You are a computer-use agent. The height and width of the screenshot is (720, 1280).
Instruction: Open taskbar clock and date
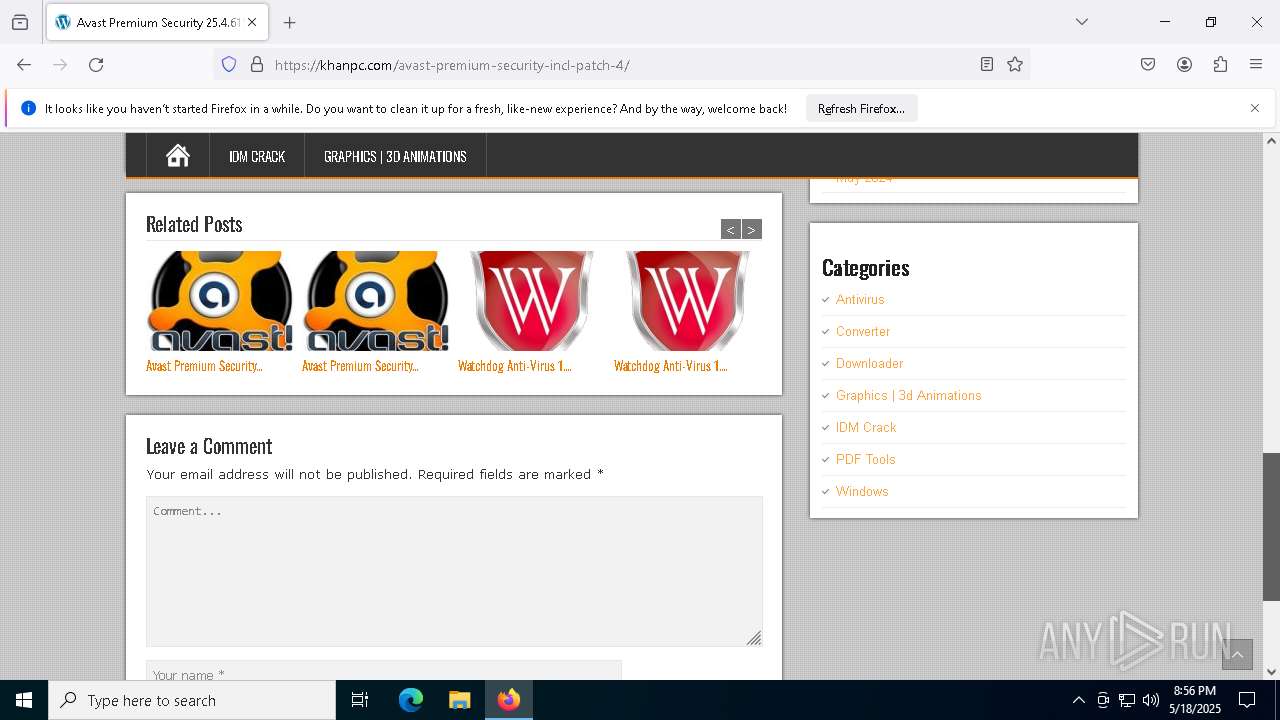coord(1195,700)
